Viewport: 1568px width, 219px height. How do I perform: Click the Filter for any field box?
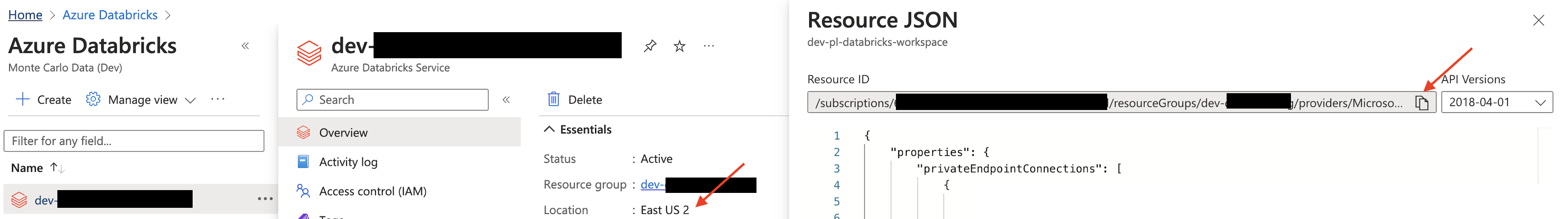(x=134, y=141)
